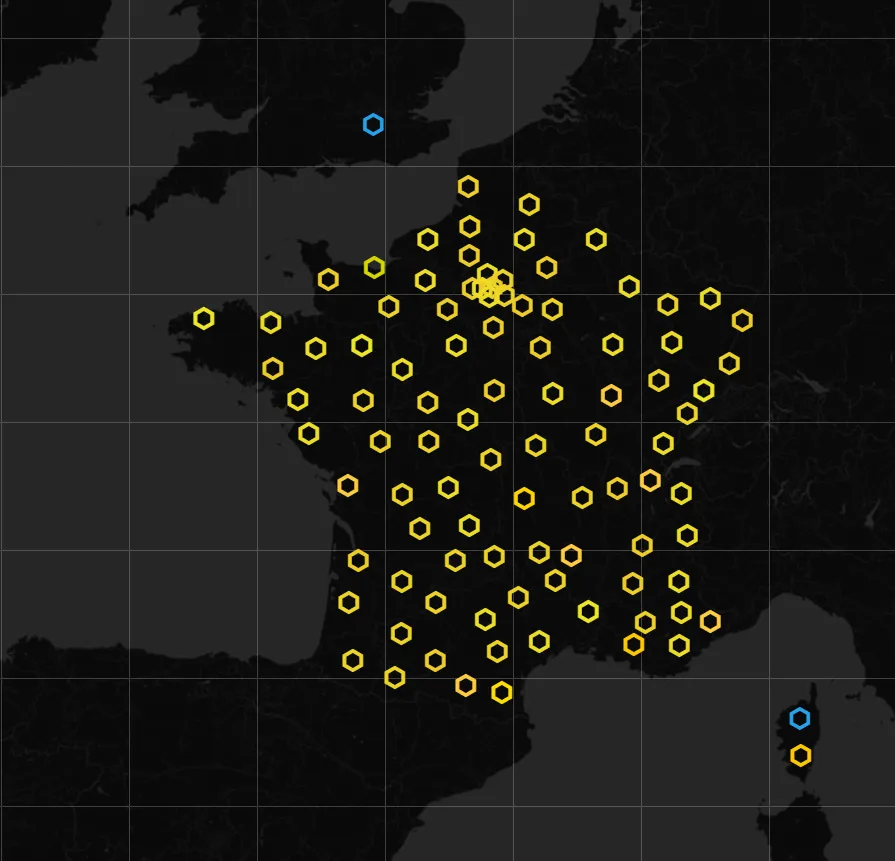The image size is (895, 861).
Task: Select the westernmost marker at Brittany's tip
Action: [205, 317]
